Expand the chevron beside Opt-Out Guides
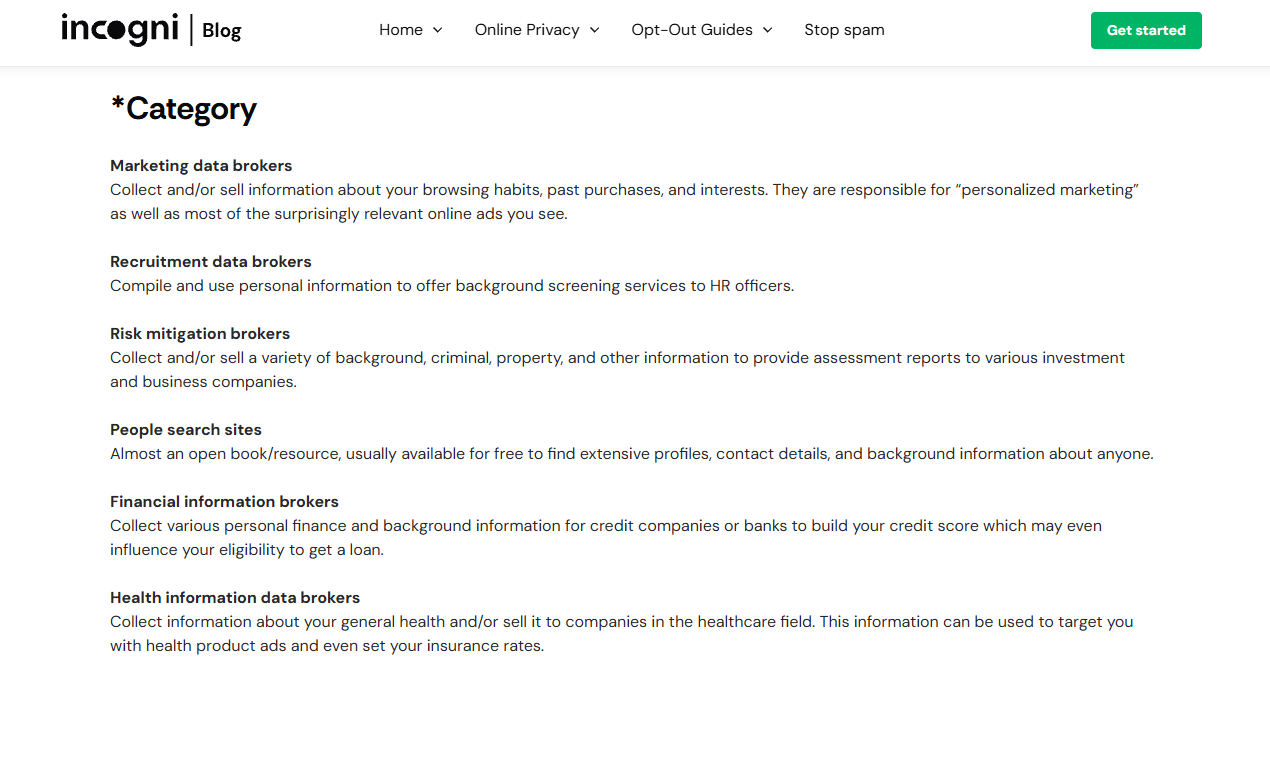Image resolution: width=1270 pixels, height=762 pixels. pyautogui.click(x=767, y=30)
